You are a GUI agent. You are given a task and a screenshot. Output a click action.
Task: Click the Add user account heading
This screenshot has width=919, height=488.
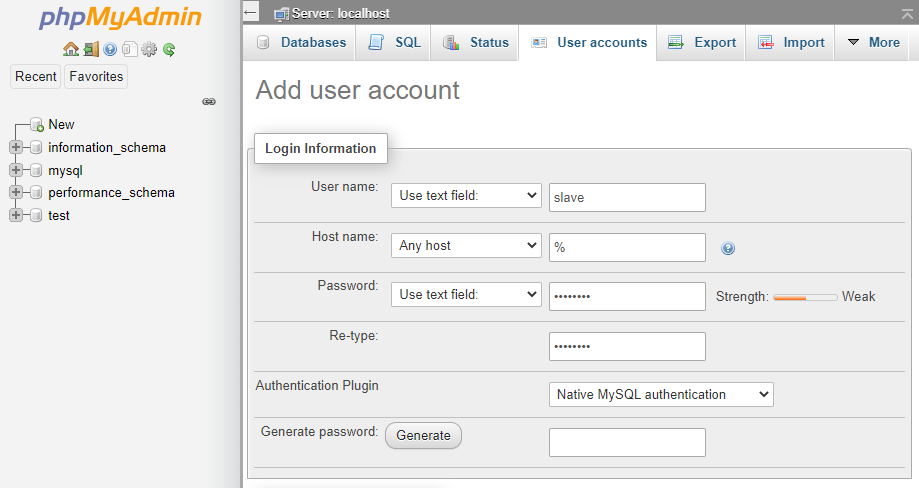tap(358, 90)
